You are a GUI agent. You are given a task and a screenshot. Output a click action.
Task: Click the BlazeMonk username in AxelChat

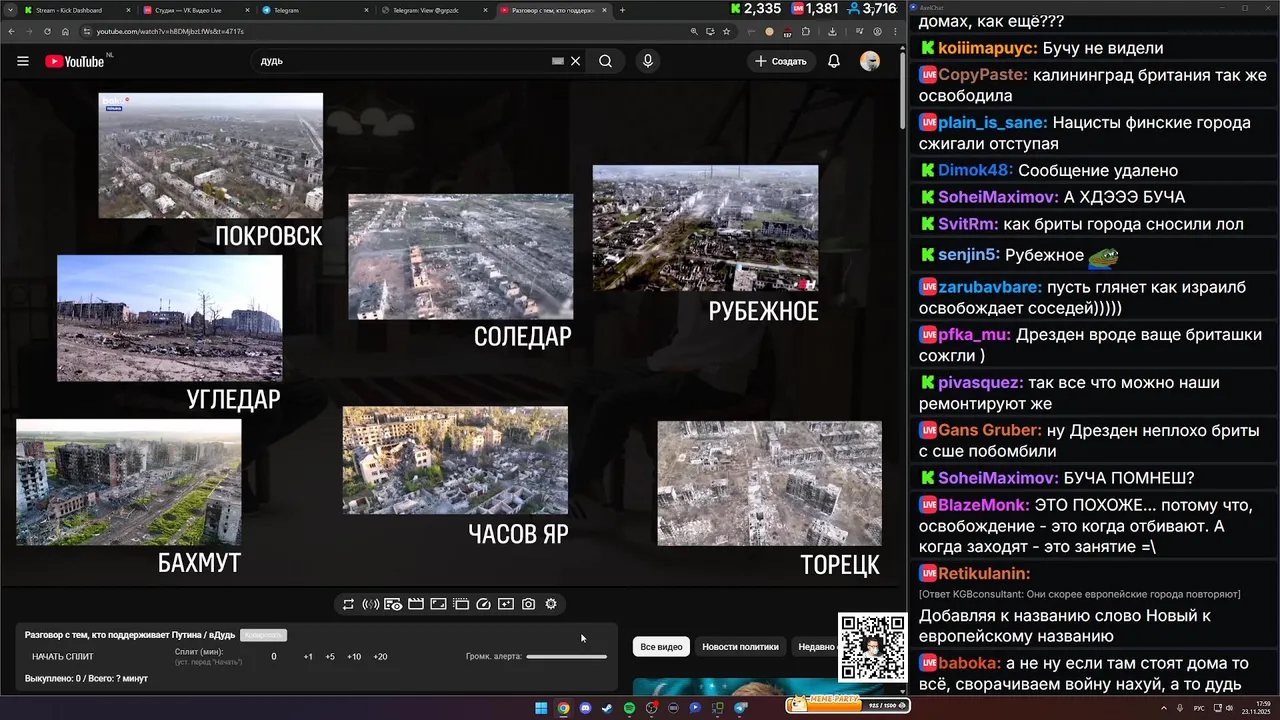coord(983,505)
